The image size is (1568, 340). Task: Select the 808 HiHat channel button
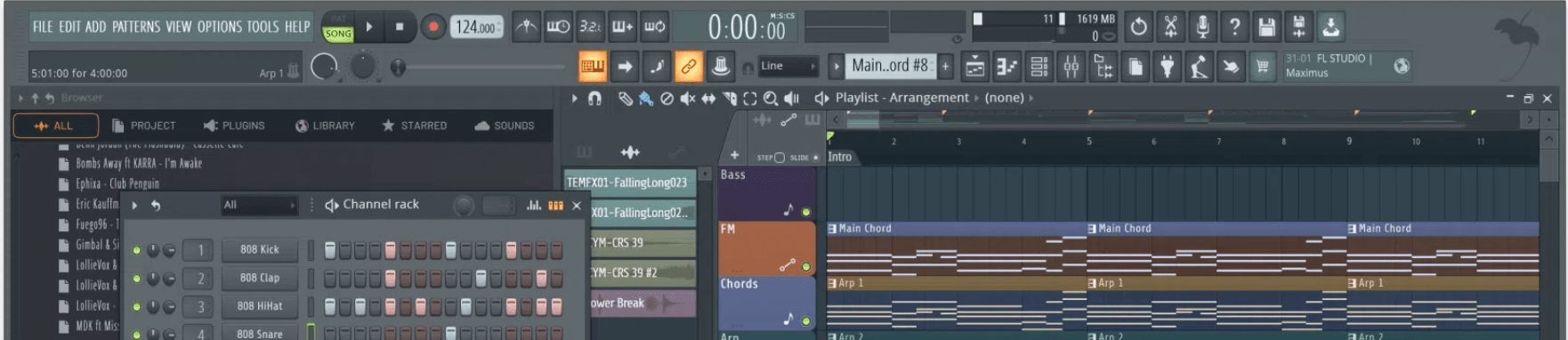pyautogui.click(x=259, y=306)
